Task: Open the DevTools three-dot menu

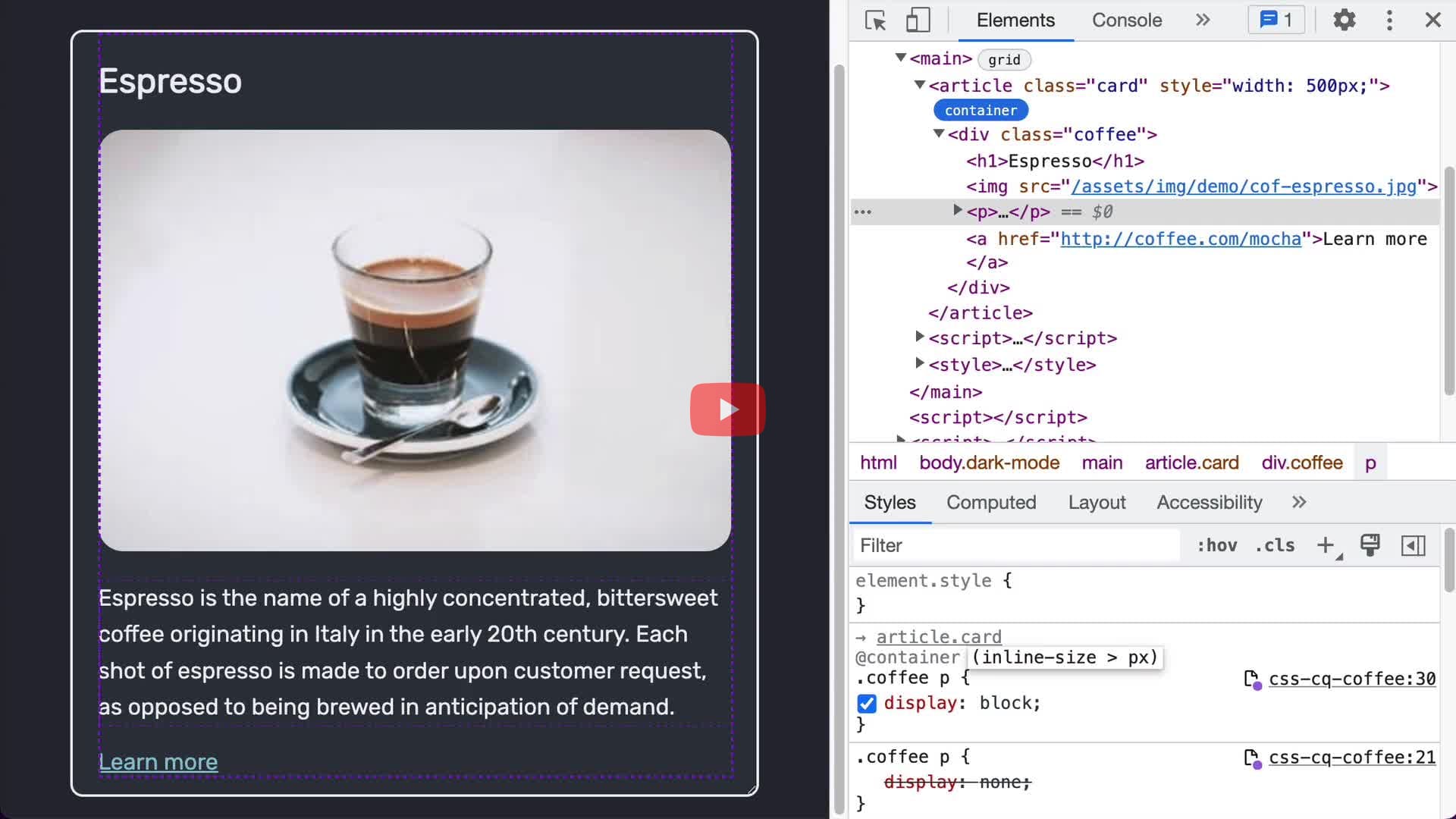Action: (1389, 20)
